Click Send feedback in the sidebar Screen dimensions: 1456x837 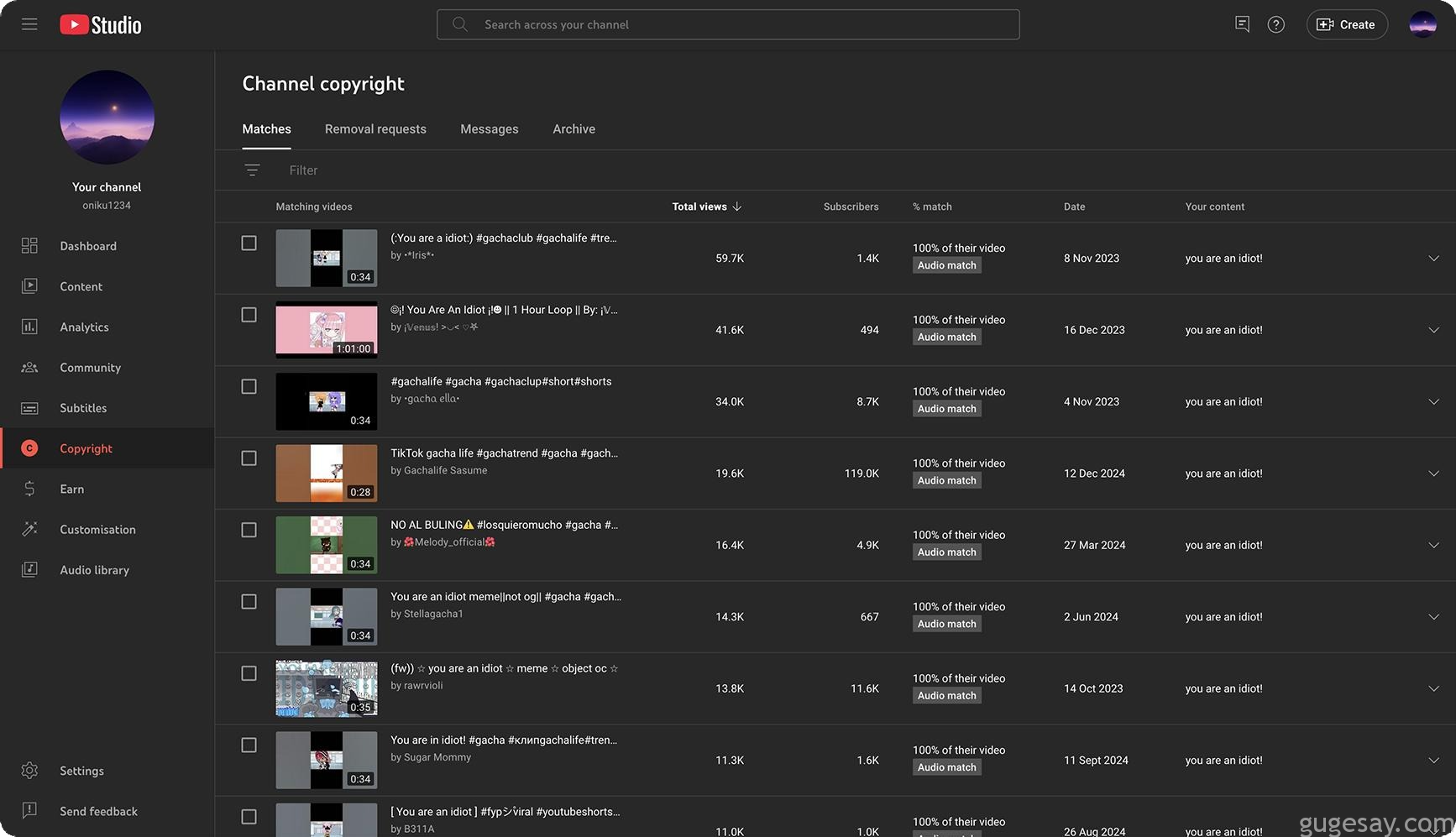107,811
